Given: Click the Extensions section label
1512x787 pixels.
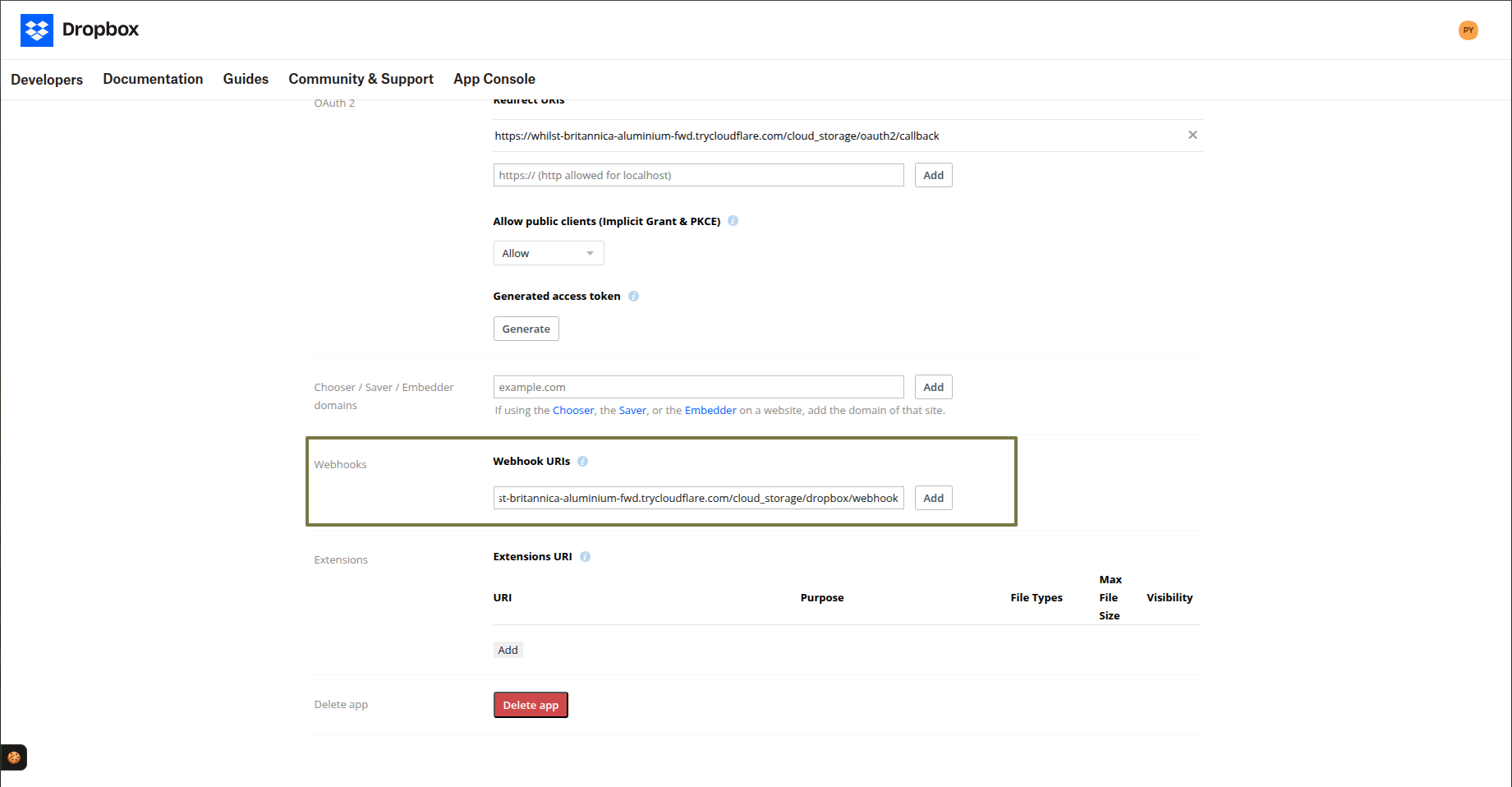Looking at the screenshot, I should [341, 559].
